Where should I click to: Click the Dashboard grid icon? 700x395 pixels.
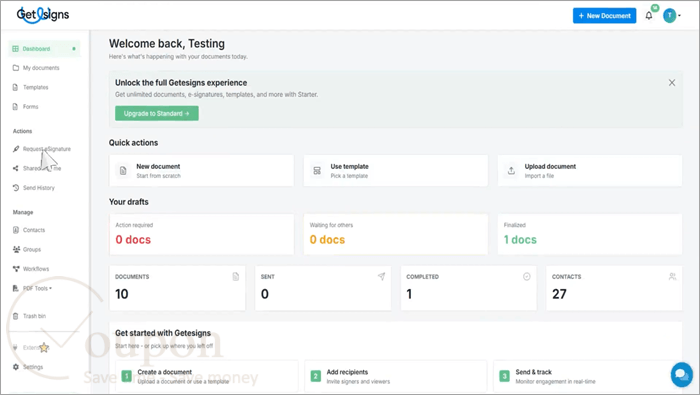click(16, 49)
